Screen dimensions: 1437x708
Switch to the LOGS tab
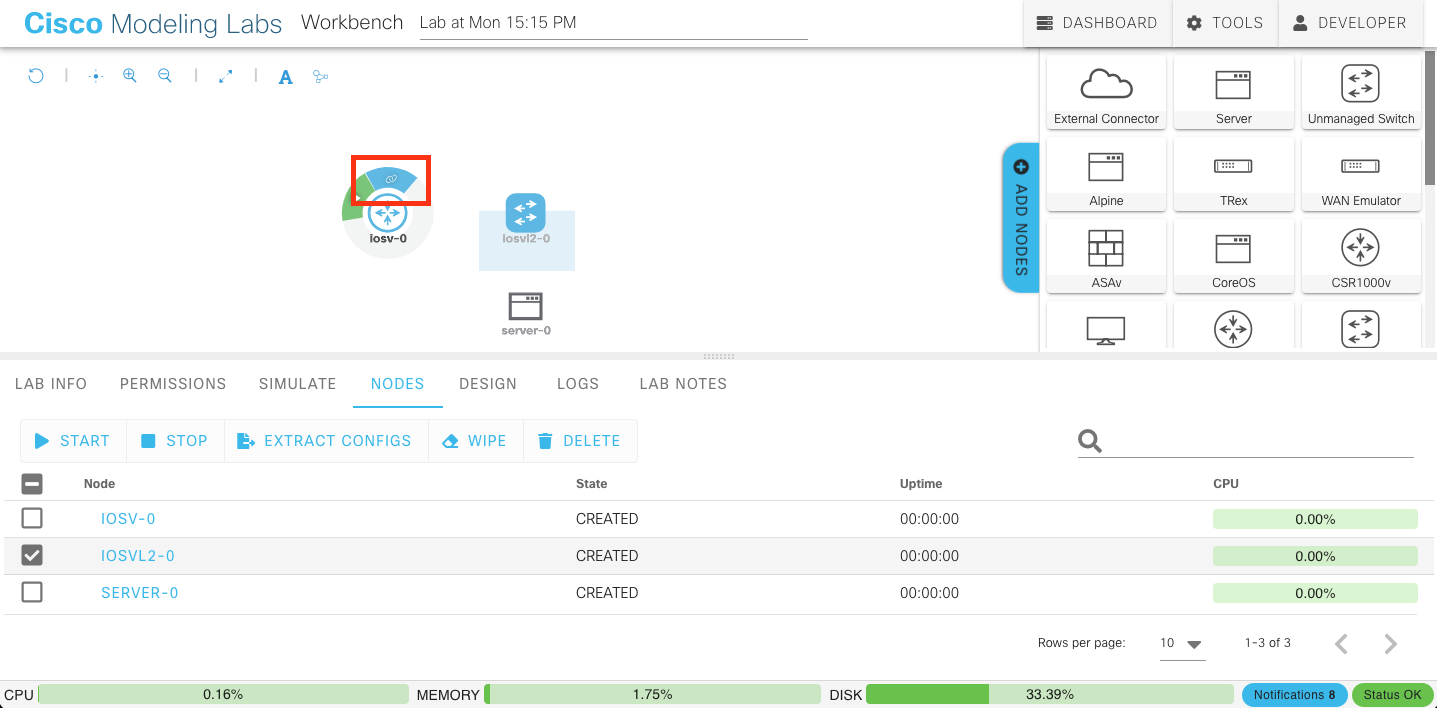tap(578, 384)
